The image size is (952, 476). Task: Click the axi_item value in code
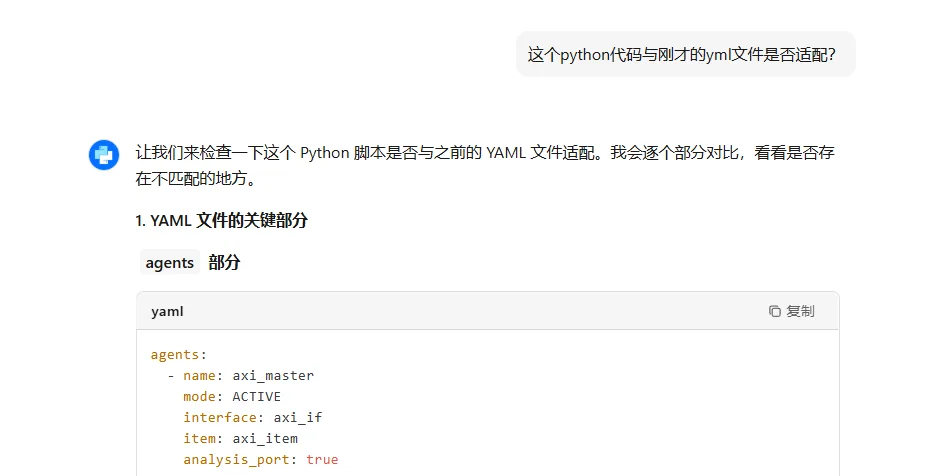(x=265, y=438)
